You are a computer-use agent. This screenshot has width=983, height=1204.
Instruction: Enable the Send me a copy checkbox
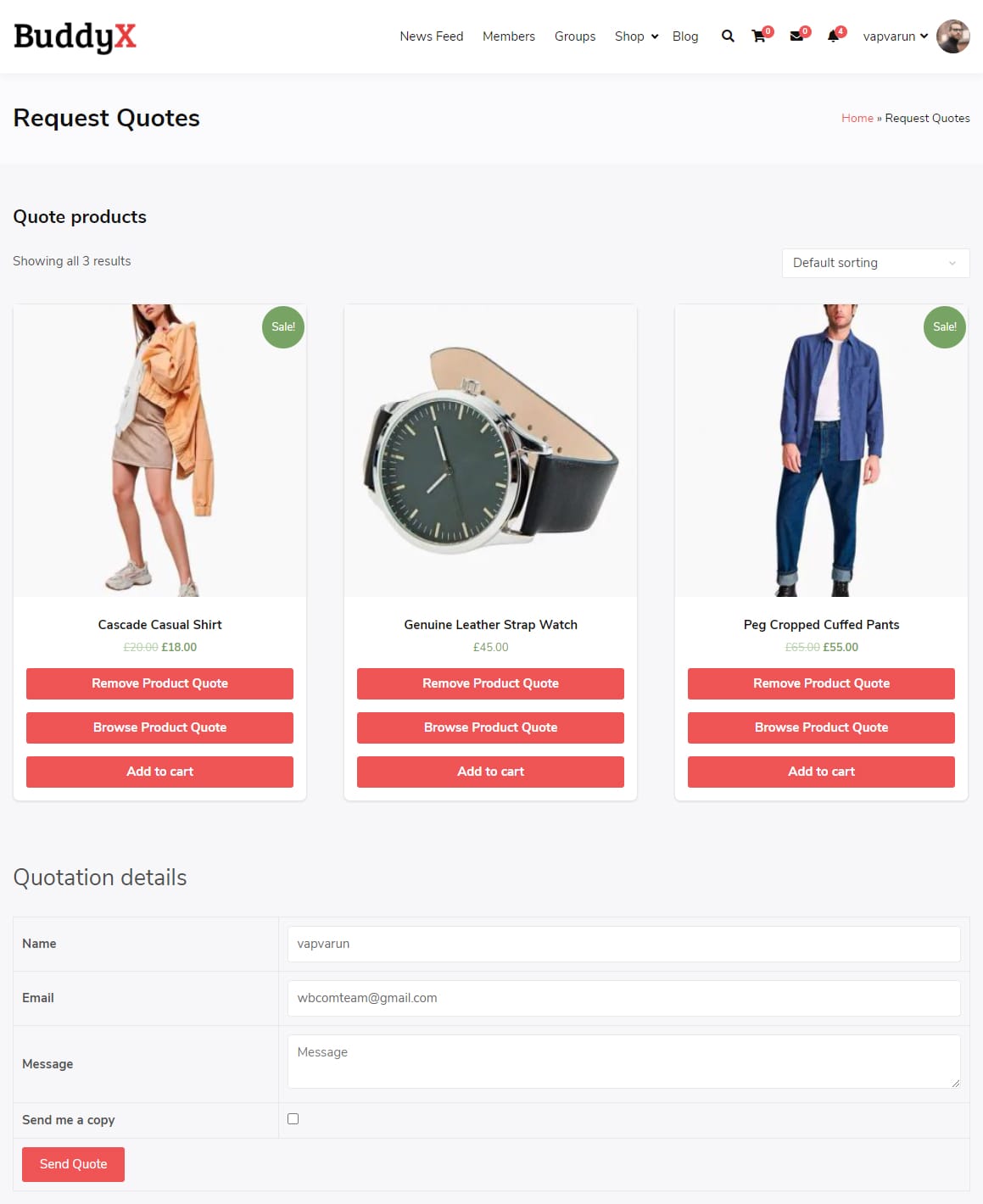tap(293, 1119)
